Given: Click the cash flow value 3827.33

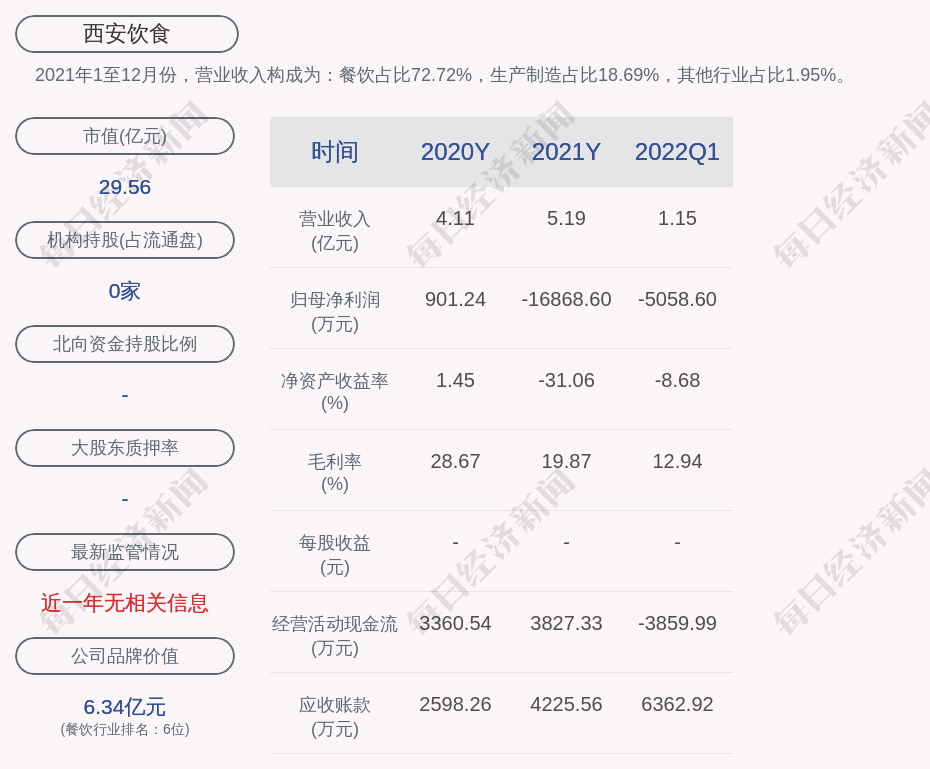Looking at the screenshot, I should click(x=566, y=623).
